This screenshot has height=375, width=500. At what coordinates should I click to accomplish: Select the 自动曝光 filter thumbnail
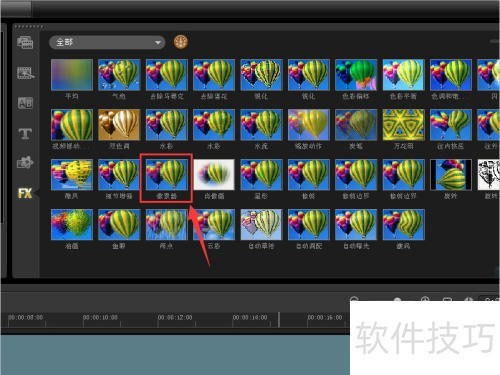pyautogui.click(x=356, y=225)
